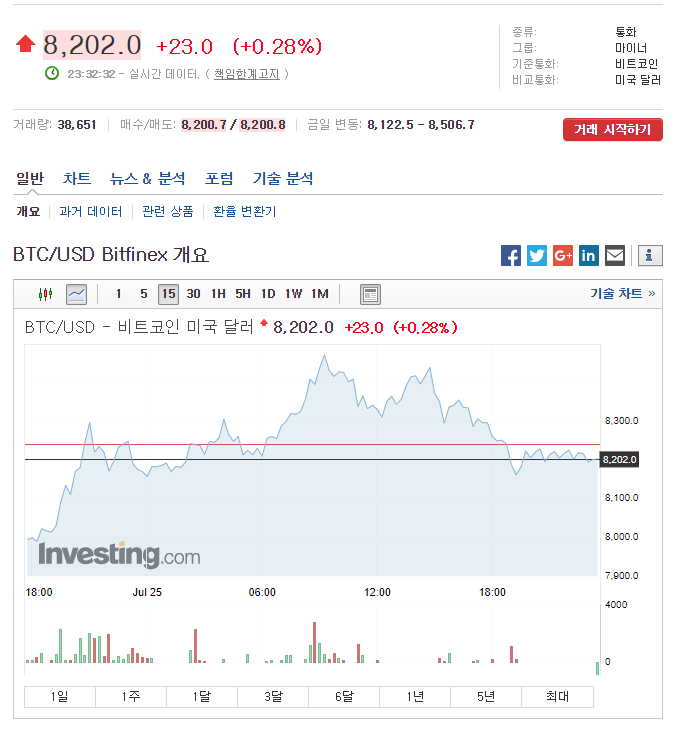The width and height of the screenshot is (678, 732).
Task: Share via Twitter icon
Action: [537, 255]
